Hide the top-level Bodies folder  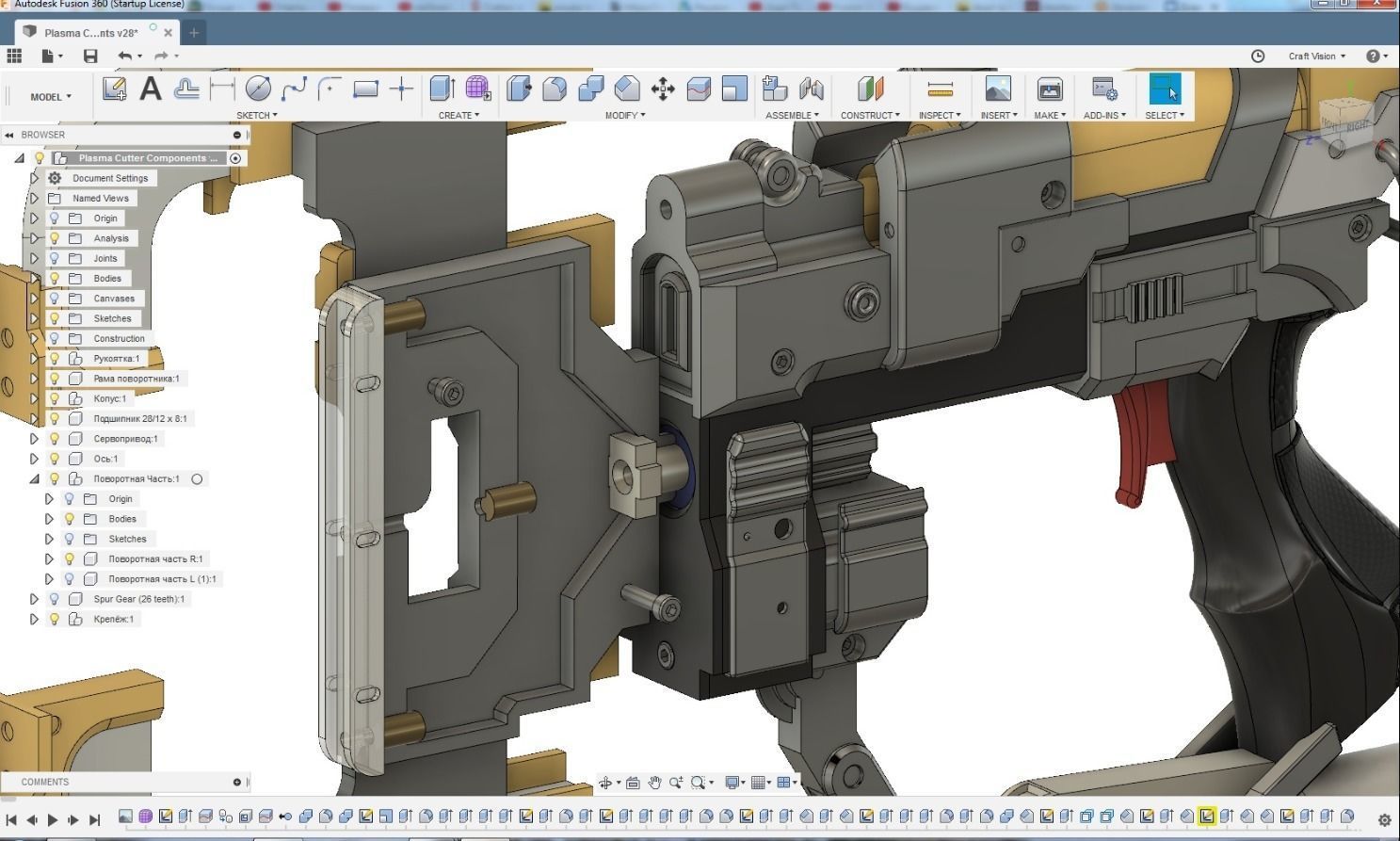55,279
